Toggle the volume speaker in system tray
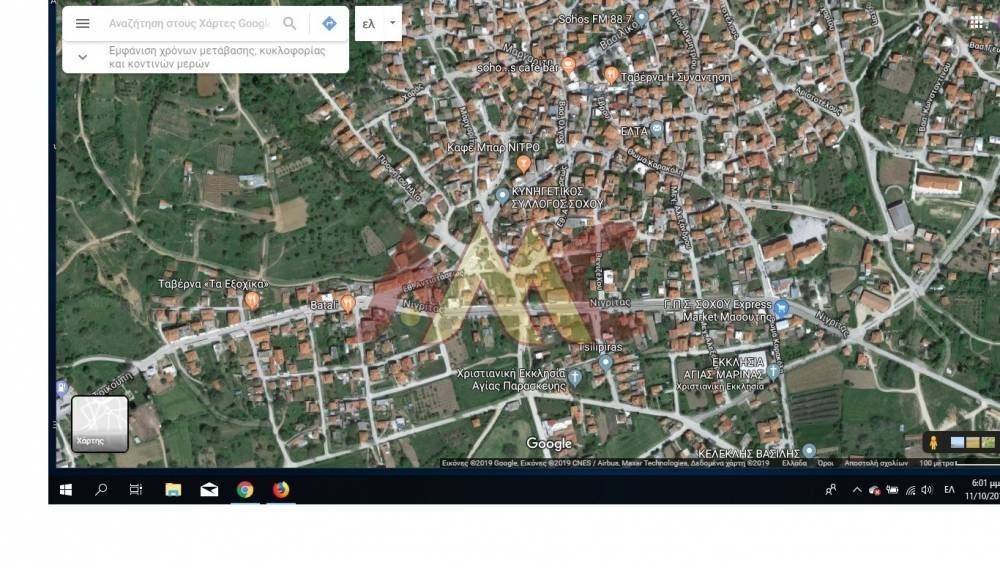The image size is (1000, 563). (926, 490)
